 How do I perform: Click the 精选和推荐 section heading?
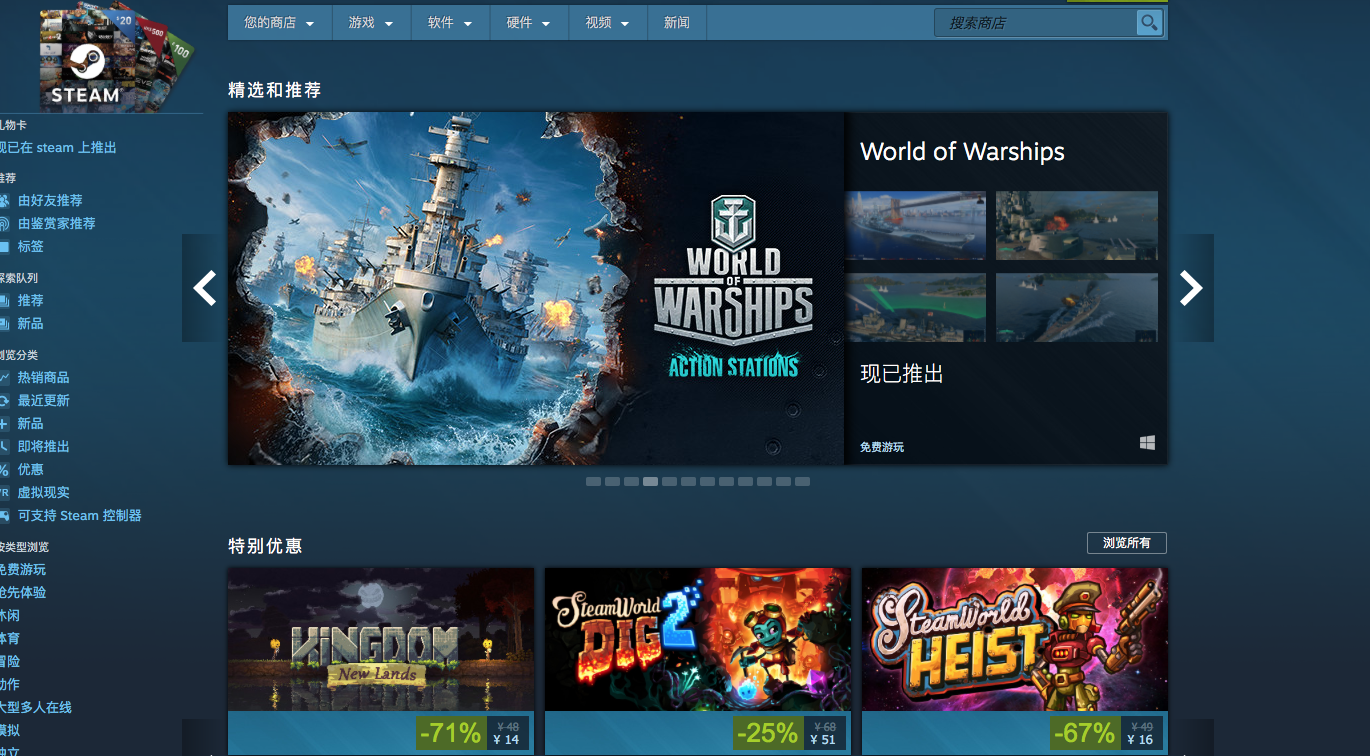click(275, 90)
